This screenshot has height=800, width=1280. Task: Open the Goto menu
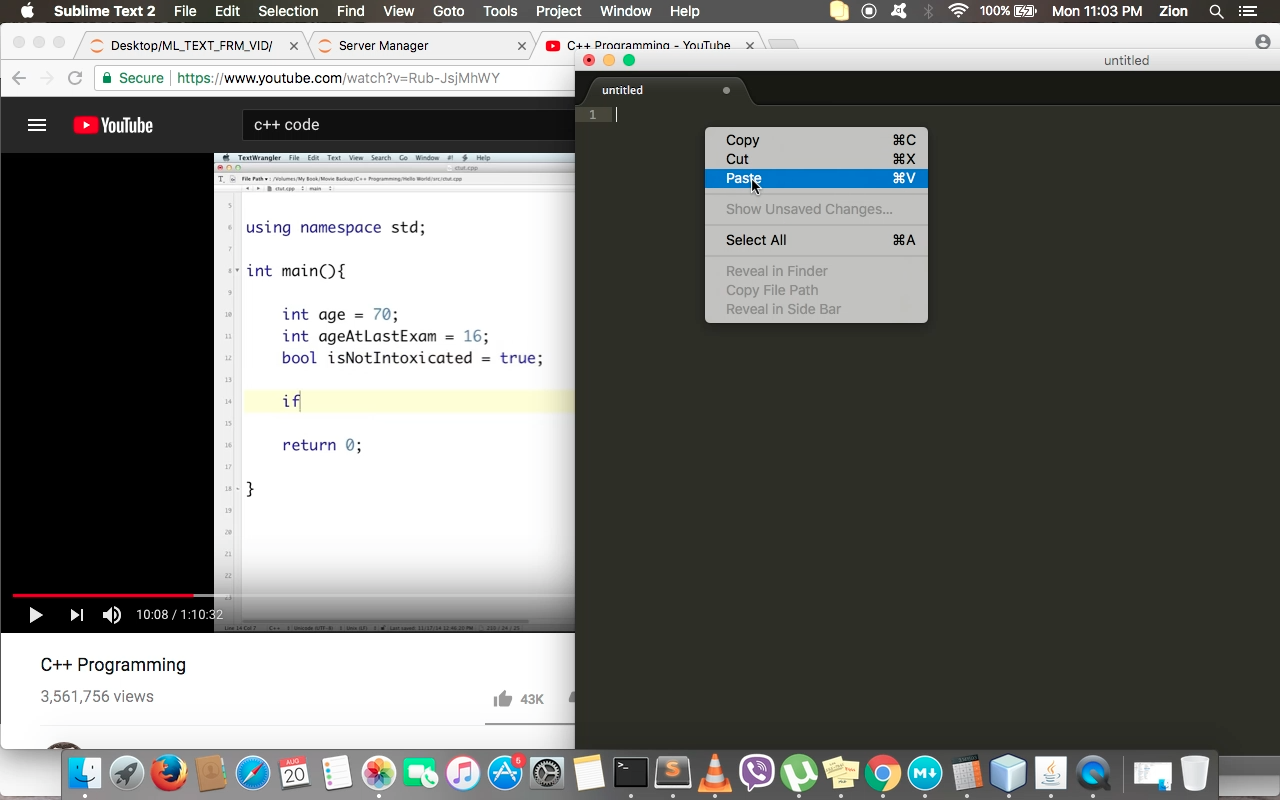click(448, 12)
